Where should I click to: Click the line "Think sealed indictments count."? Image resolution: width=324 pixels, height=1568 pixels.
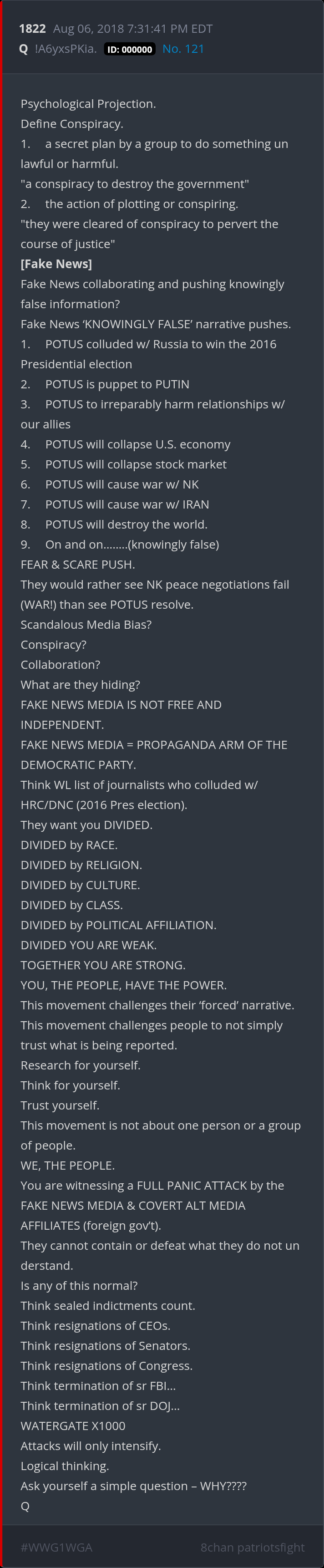click(107, 1305)
